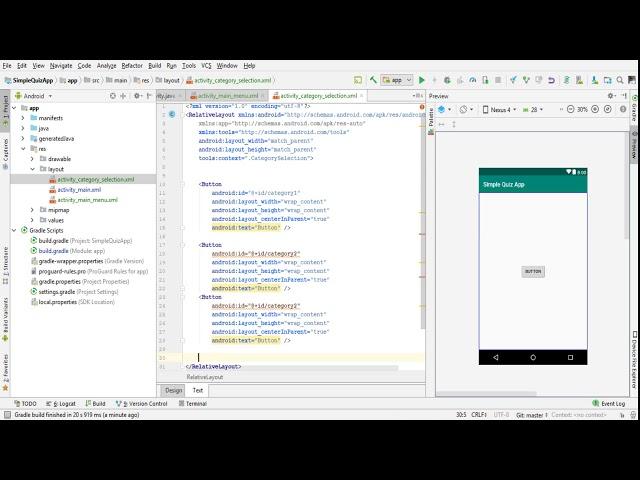This screenshot has width=640, height=480.
Task: Open the Event Log button
Action: 609,403
